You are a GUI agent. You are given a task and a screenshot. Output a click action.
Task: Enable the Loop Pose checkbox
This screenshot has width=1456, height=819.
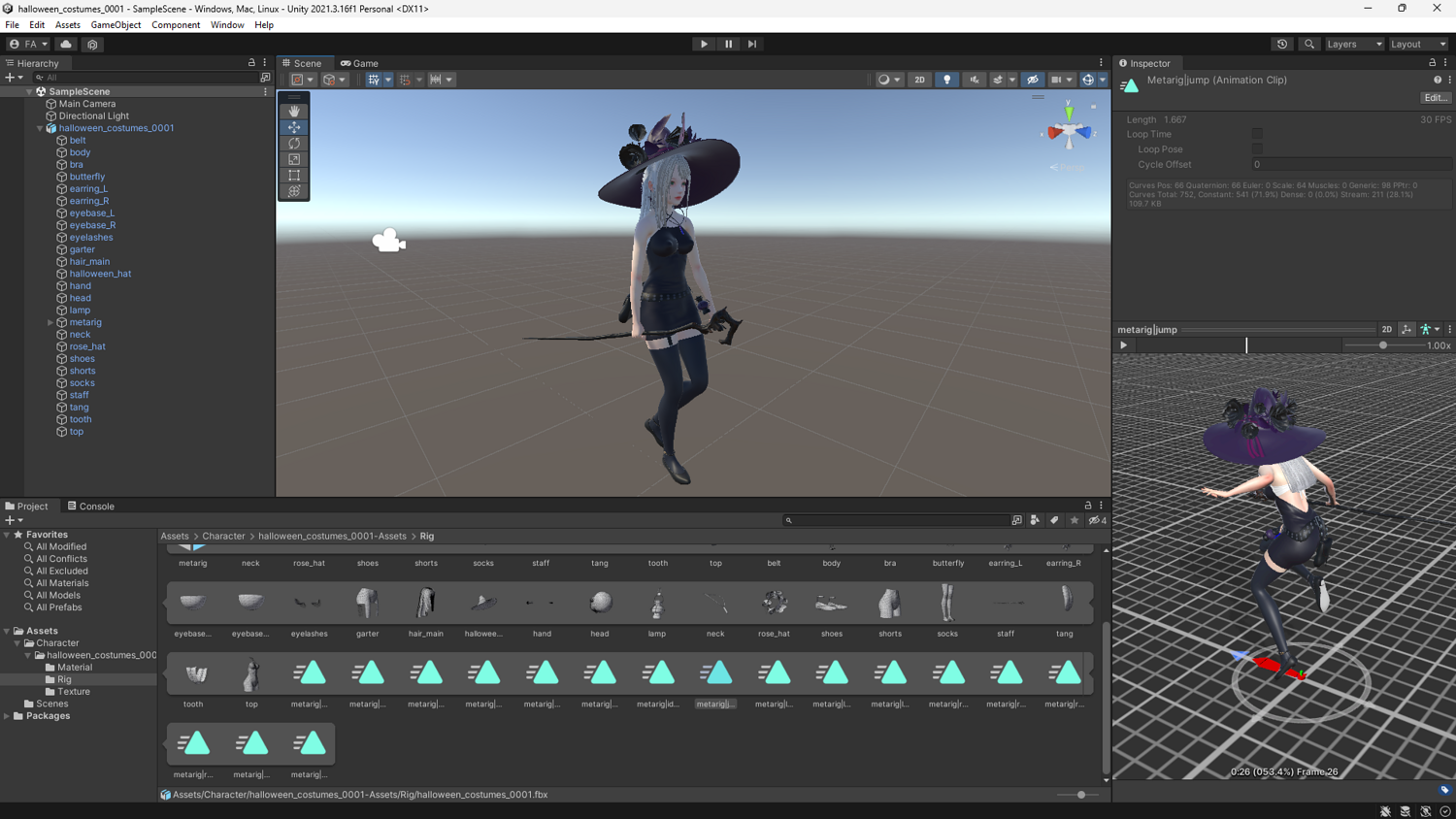pos(1256,148)
